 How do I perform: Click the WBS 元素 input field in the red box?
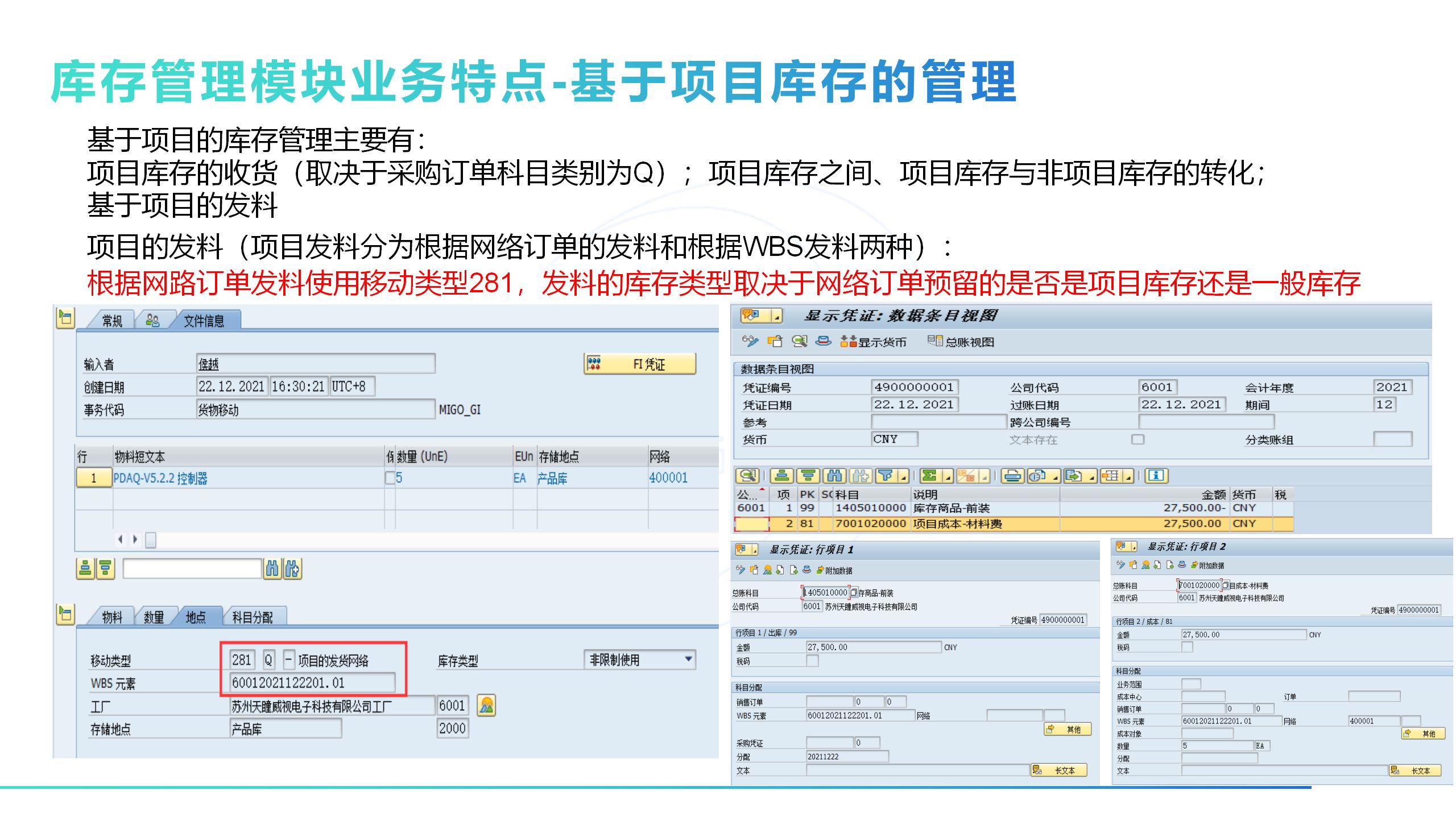pyautogui.click(x=312, y=683)
